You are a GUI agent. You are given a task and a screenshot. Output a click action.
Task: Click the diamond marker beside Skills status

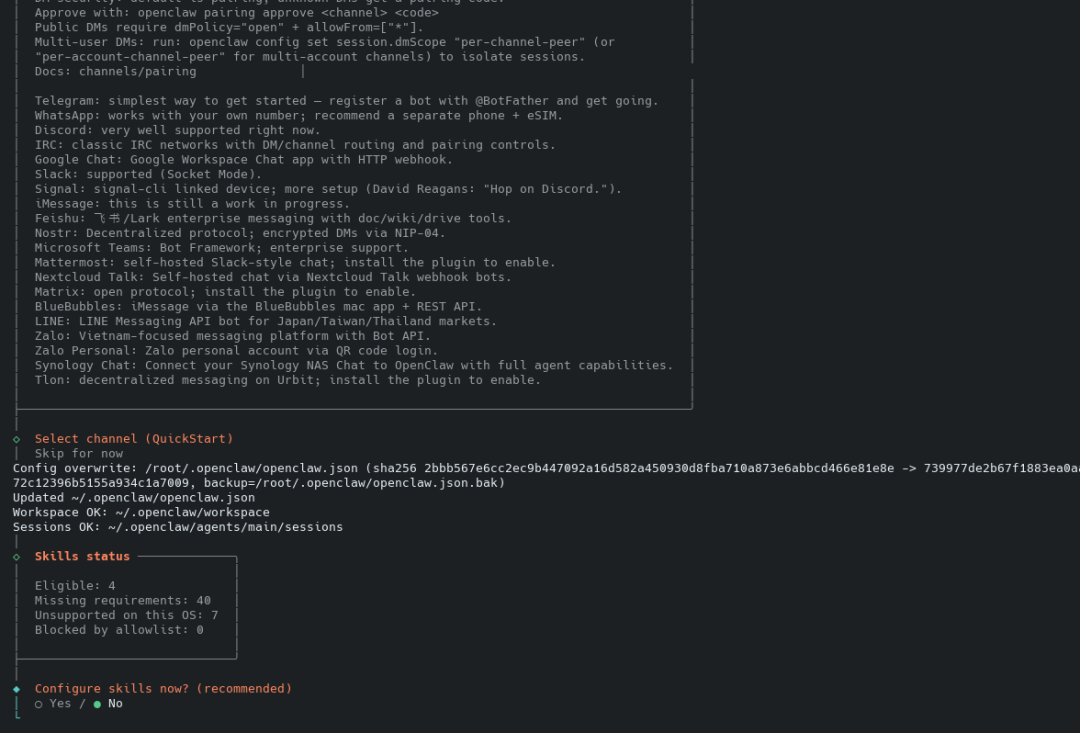17,557
